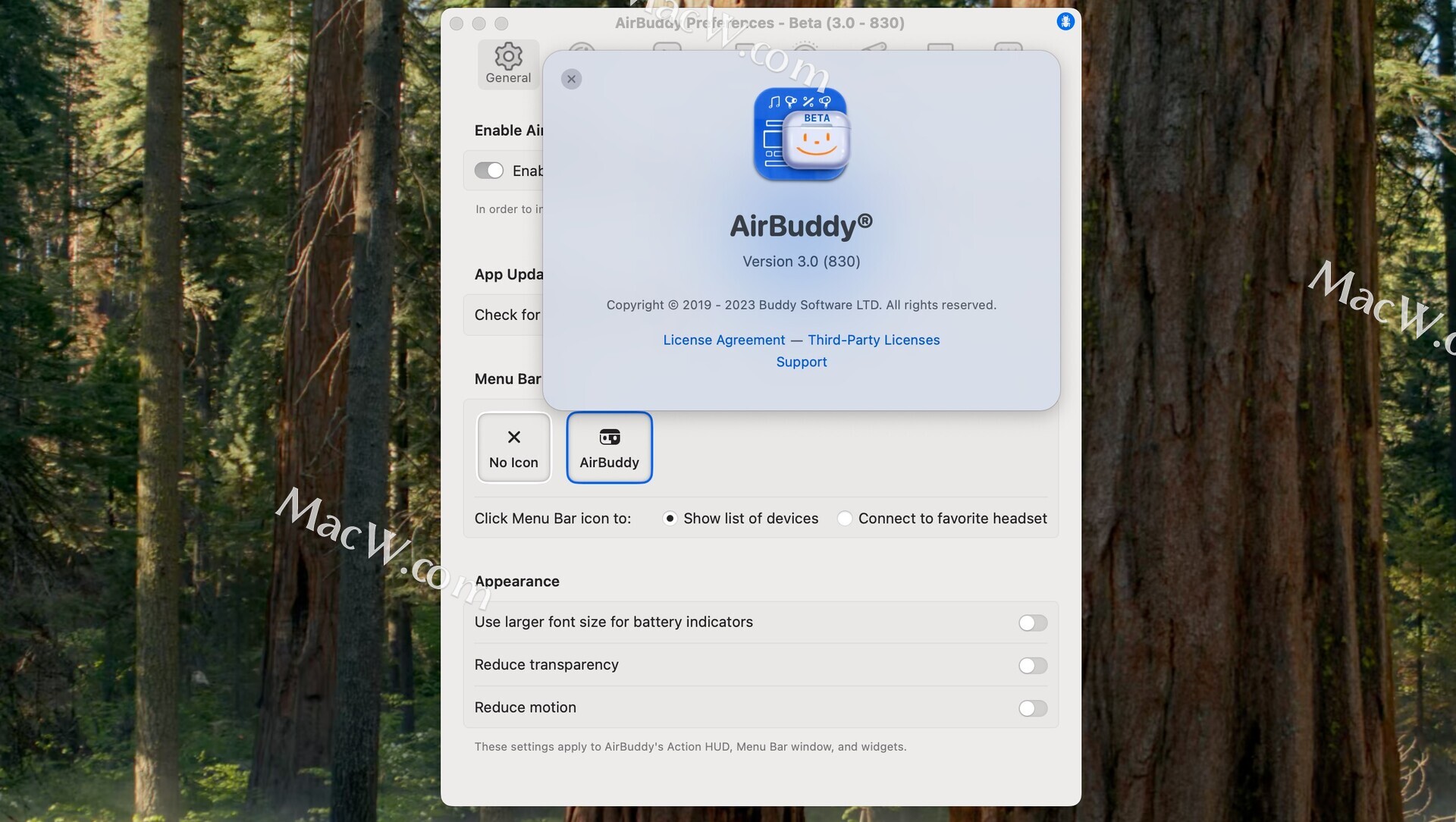This screenshot has height=822, width=1456.
Task: Toggle the Enable AirBuddy switch
Action: [x=488, y=171]
